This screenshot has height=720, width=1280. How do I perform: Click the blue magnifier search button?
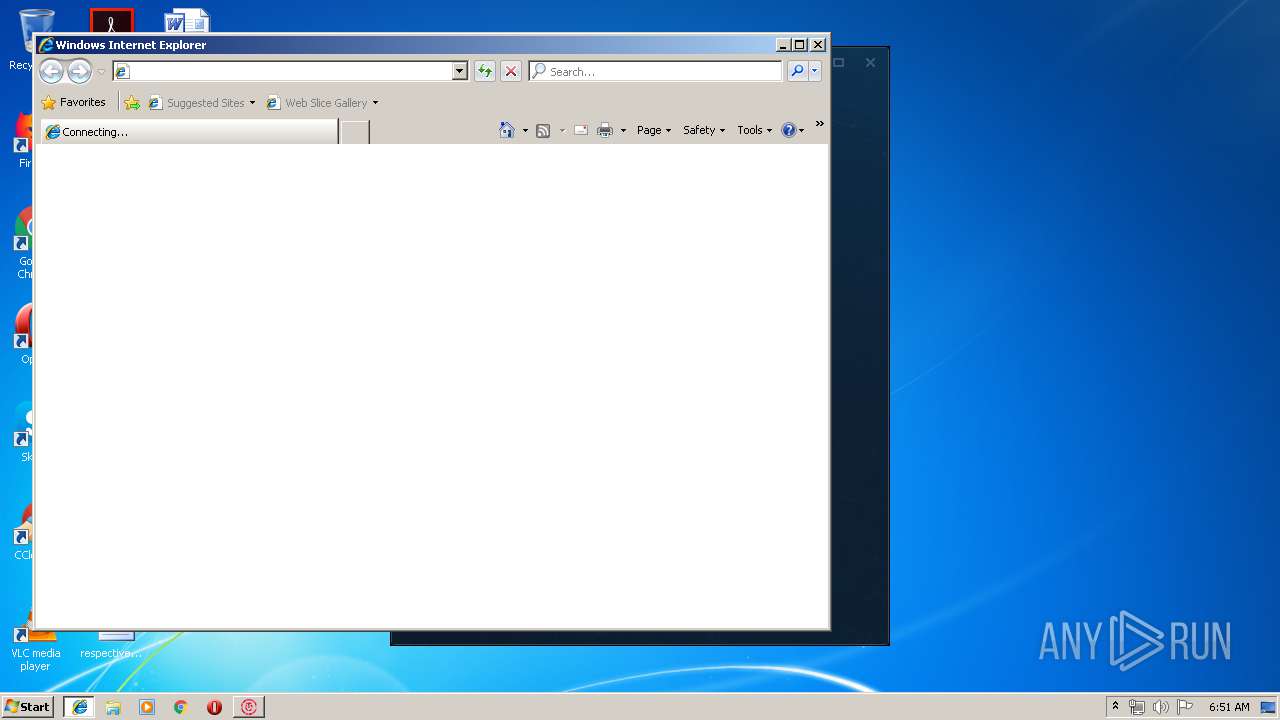pyautogui.click(x=797, y=71)
